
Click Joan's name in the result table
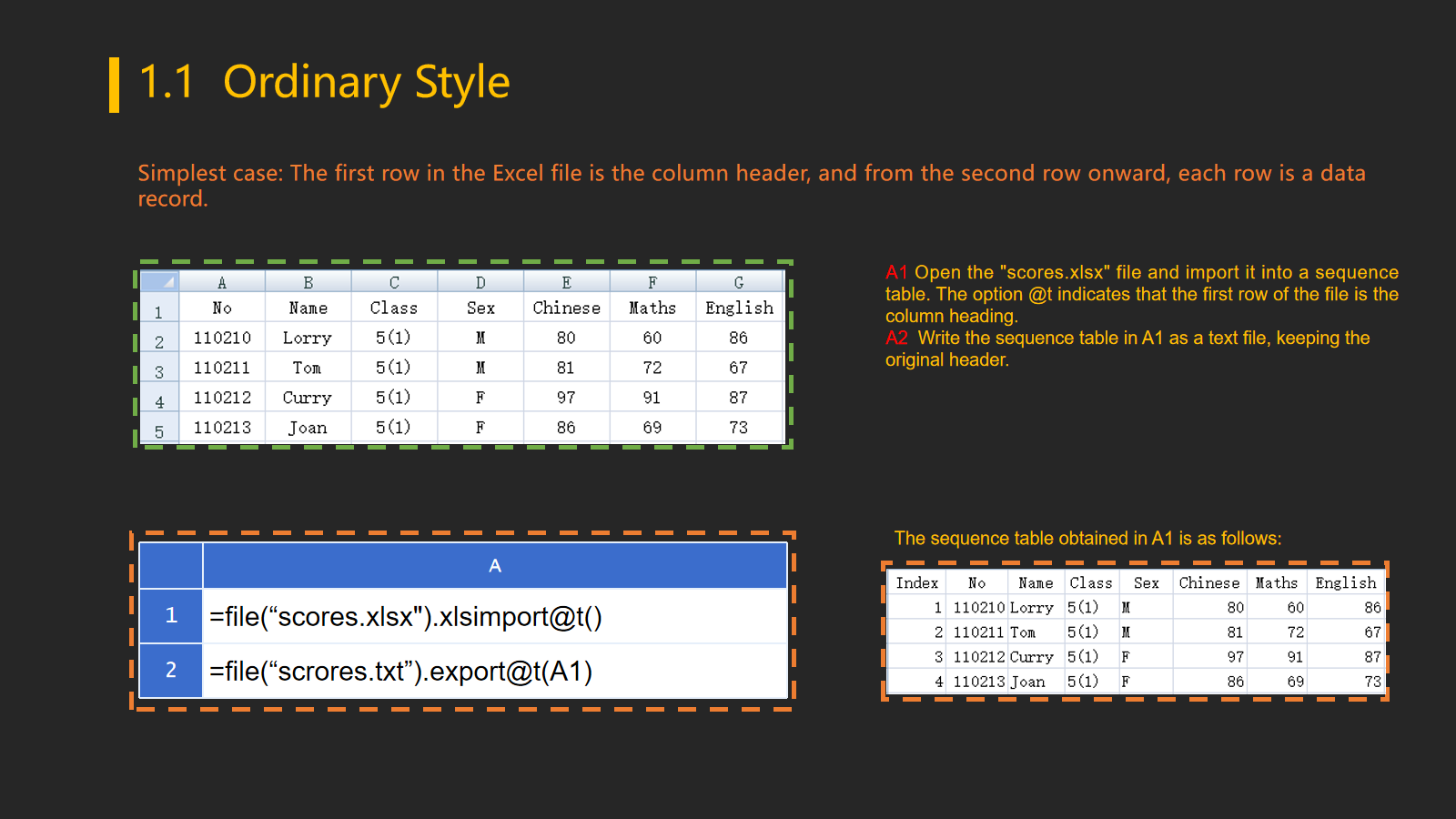pos(1028,682)
